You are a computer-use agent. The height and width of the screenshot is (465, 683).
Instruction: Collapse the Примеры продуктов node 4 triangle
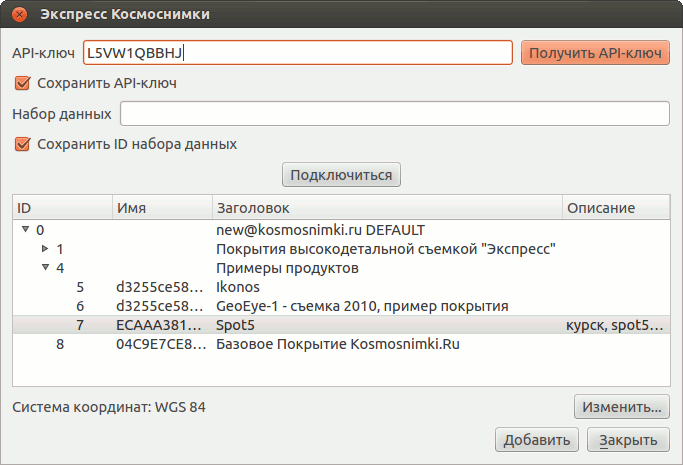point(45,268)
